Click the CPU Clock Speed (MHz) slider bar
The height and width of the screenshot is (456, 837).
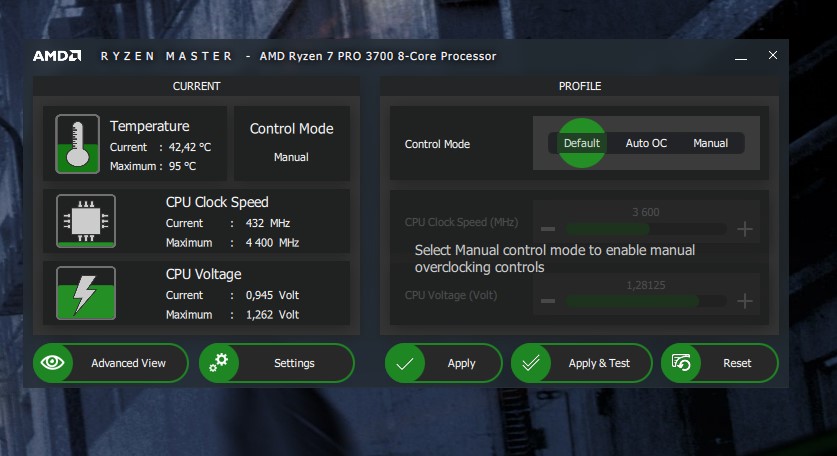pos(646,230)
